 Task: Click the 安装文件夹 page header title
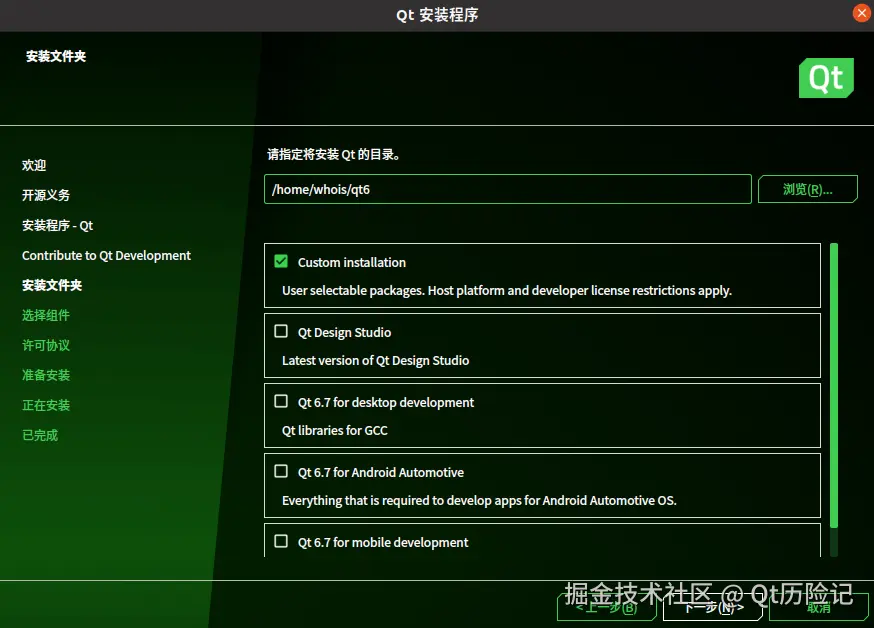[x=56, y=56]
